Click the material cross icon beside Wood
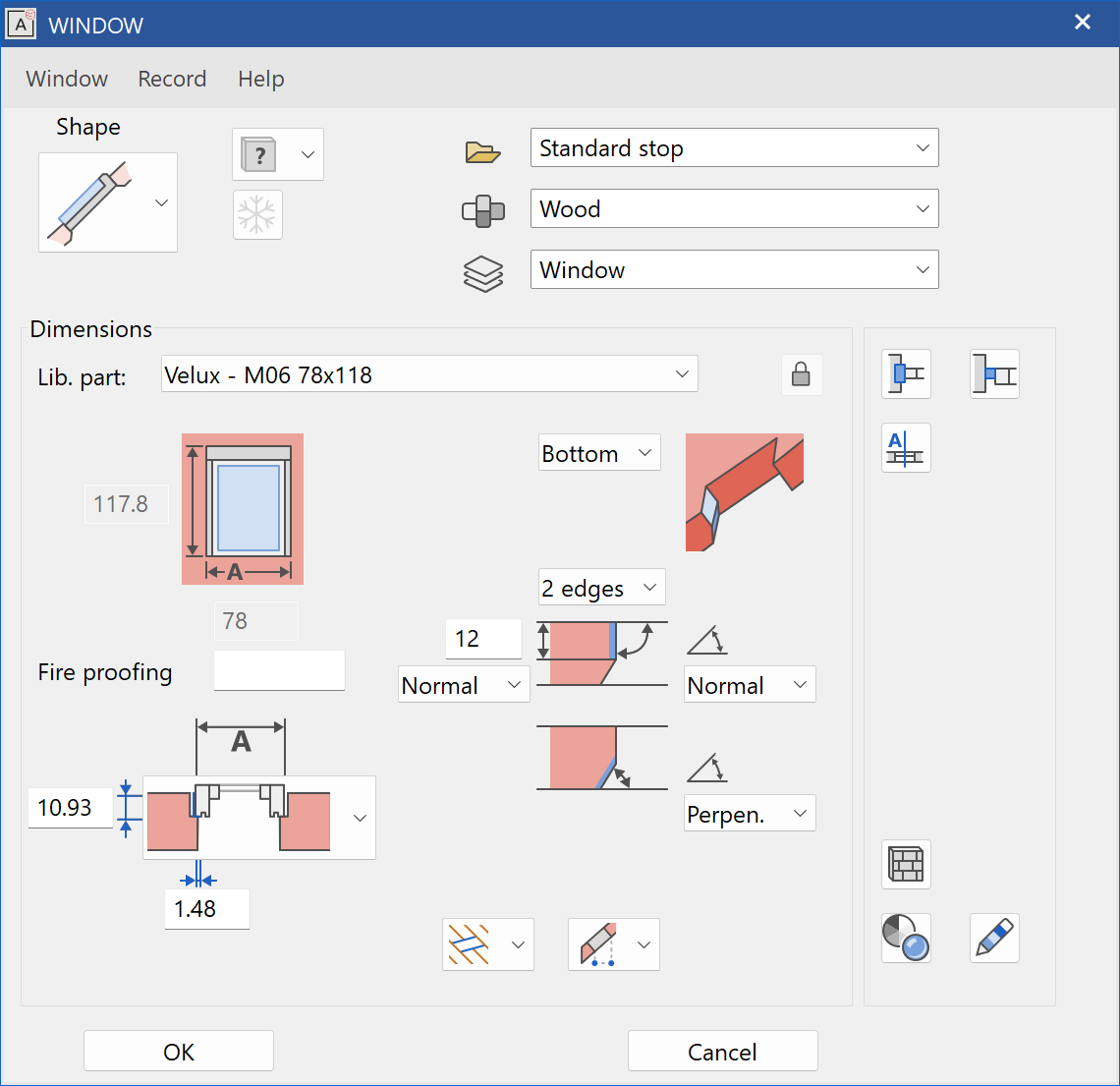 coord(482,210)
